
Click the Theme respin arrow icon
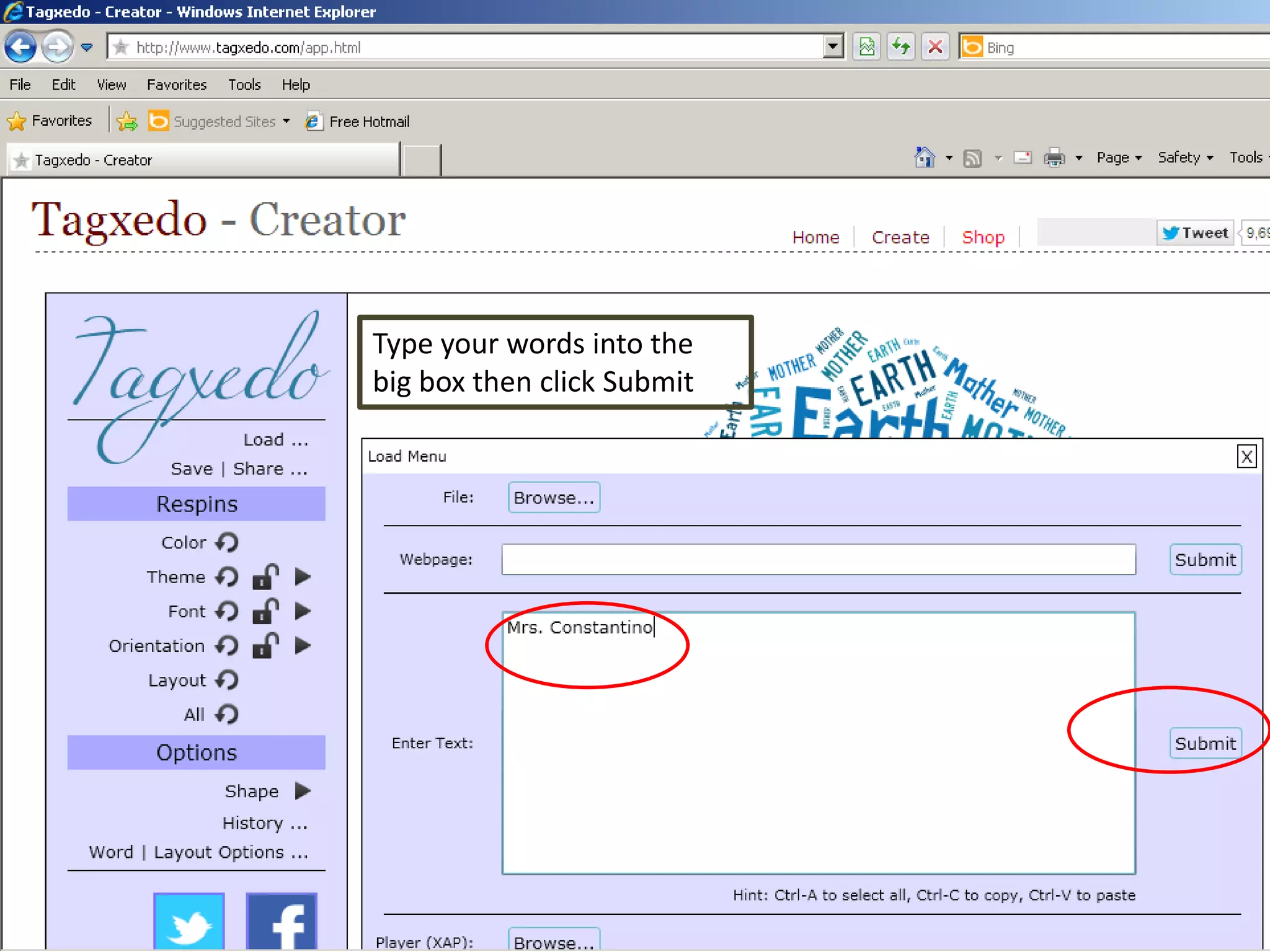[227, 577]
